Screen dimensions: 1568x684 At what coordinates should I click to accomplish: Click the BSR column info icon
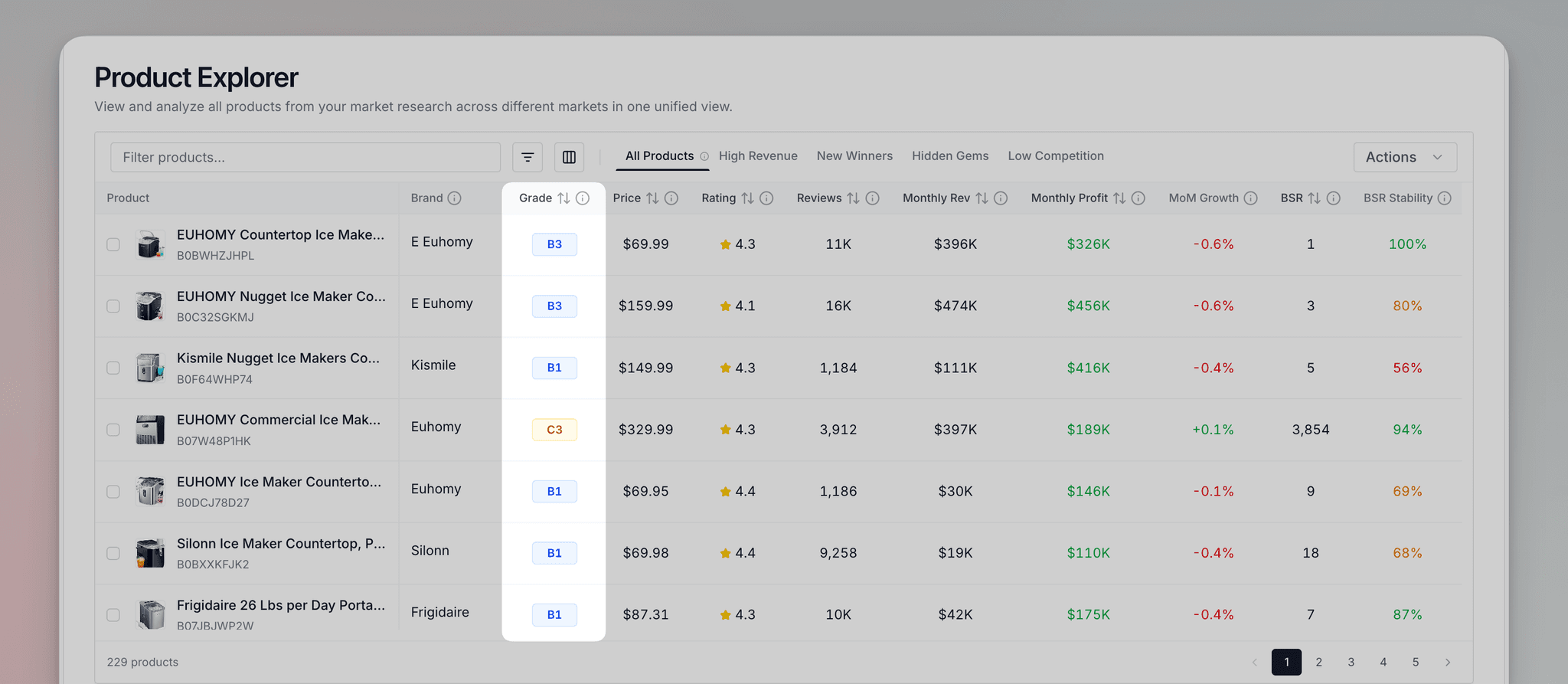1333,198
